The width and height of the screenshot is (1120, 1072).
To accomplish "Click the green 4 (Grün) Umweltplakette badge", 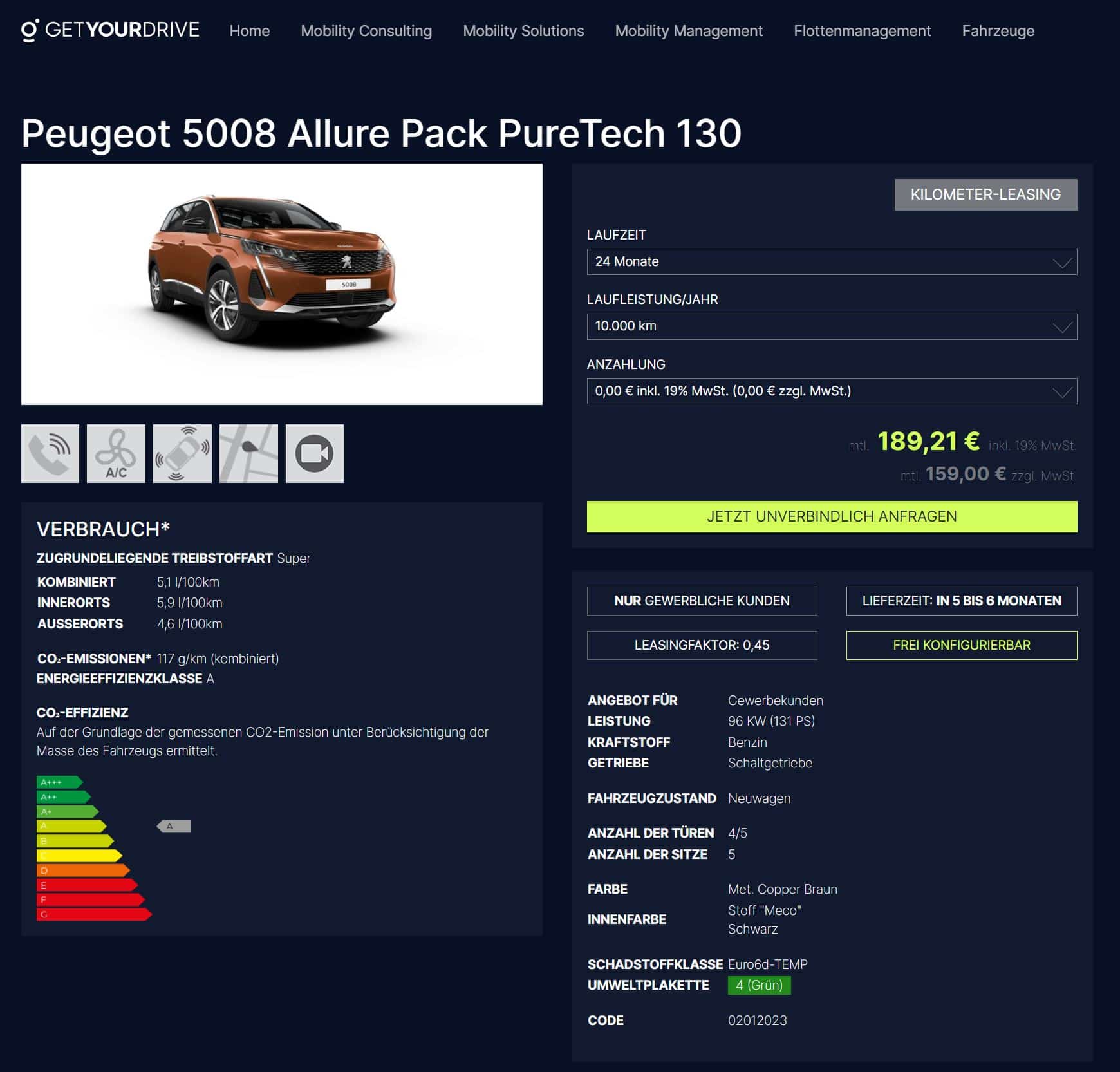I will 760,985.
